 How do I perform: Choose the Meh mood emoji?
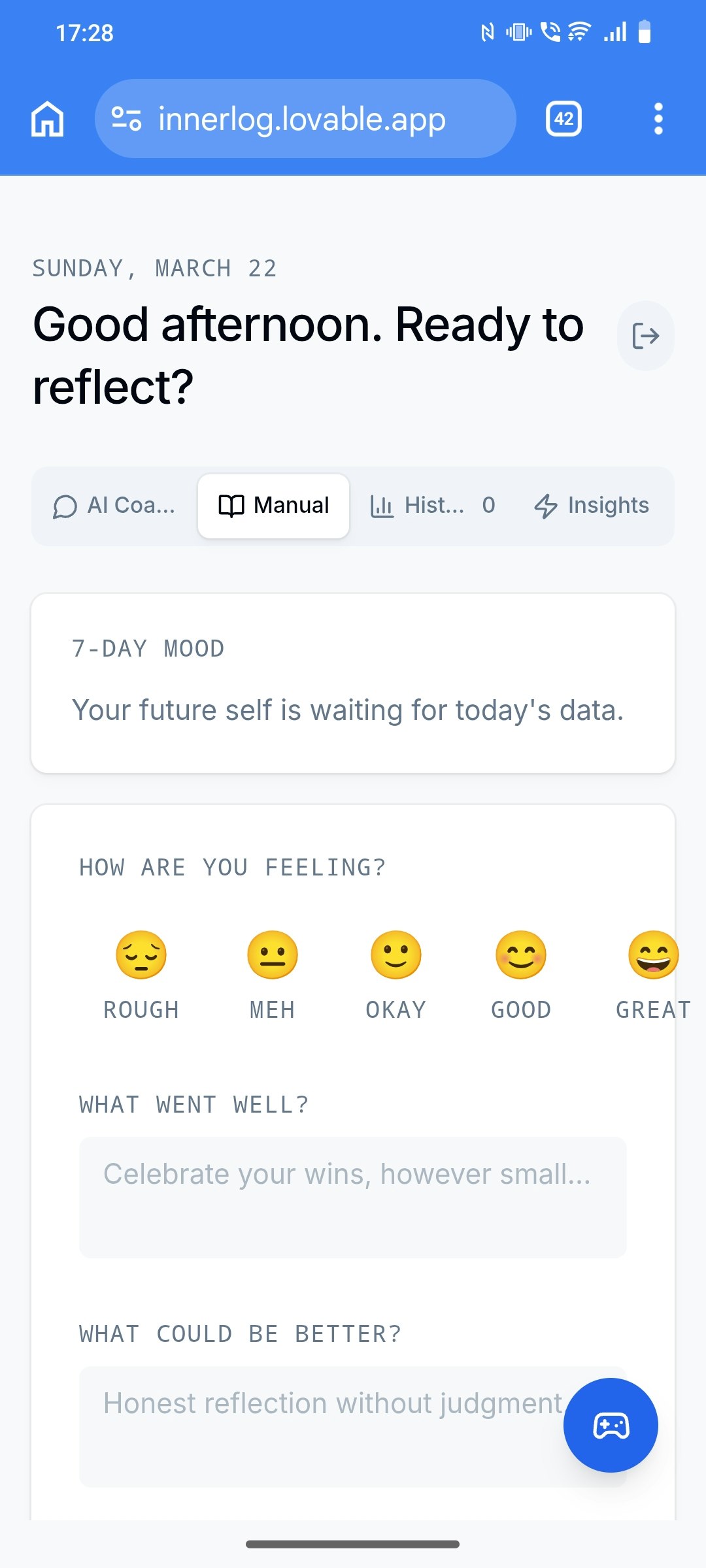[x=273, y=955]
